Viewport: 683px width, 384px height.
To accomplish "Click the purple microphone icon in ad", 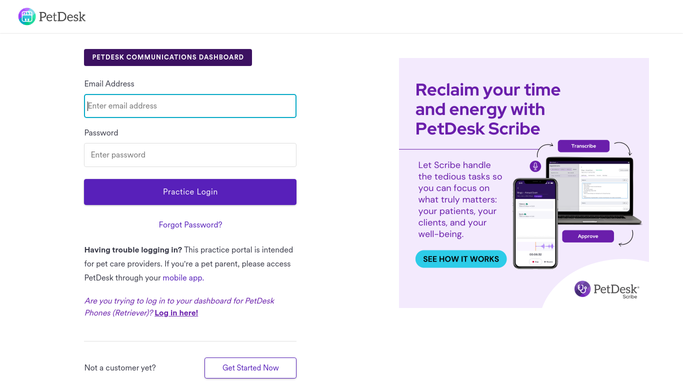I will (x=535, y=166).
